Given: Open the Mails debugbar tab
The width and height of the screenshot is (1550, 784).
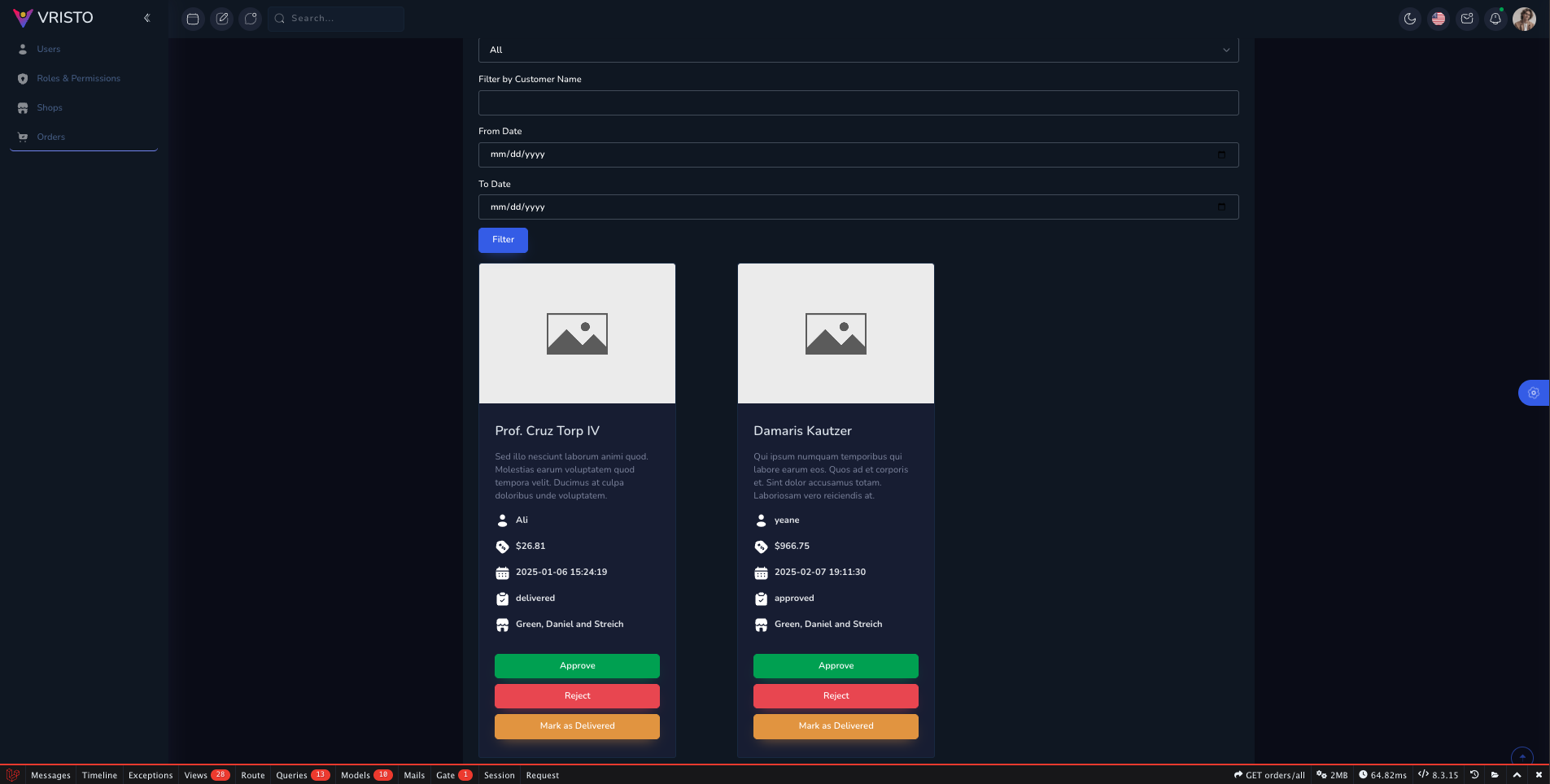Looking at the screenshot, I should tap(414, 776).
